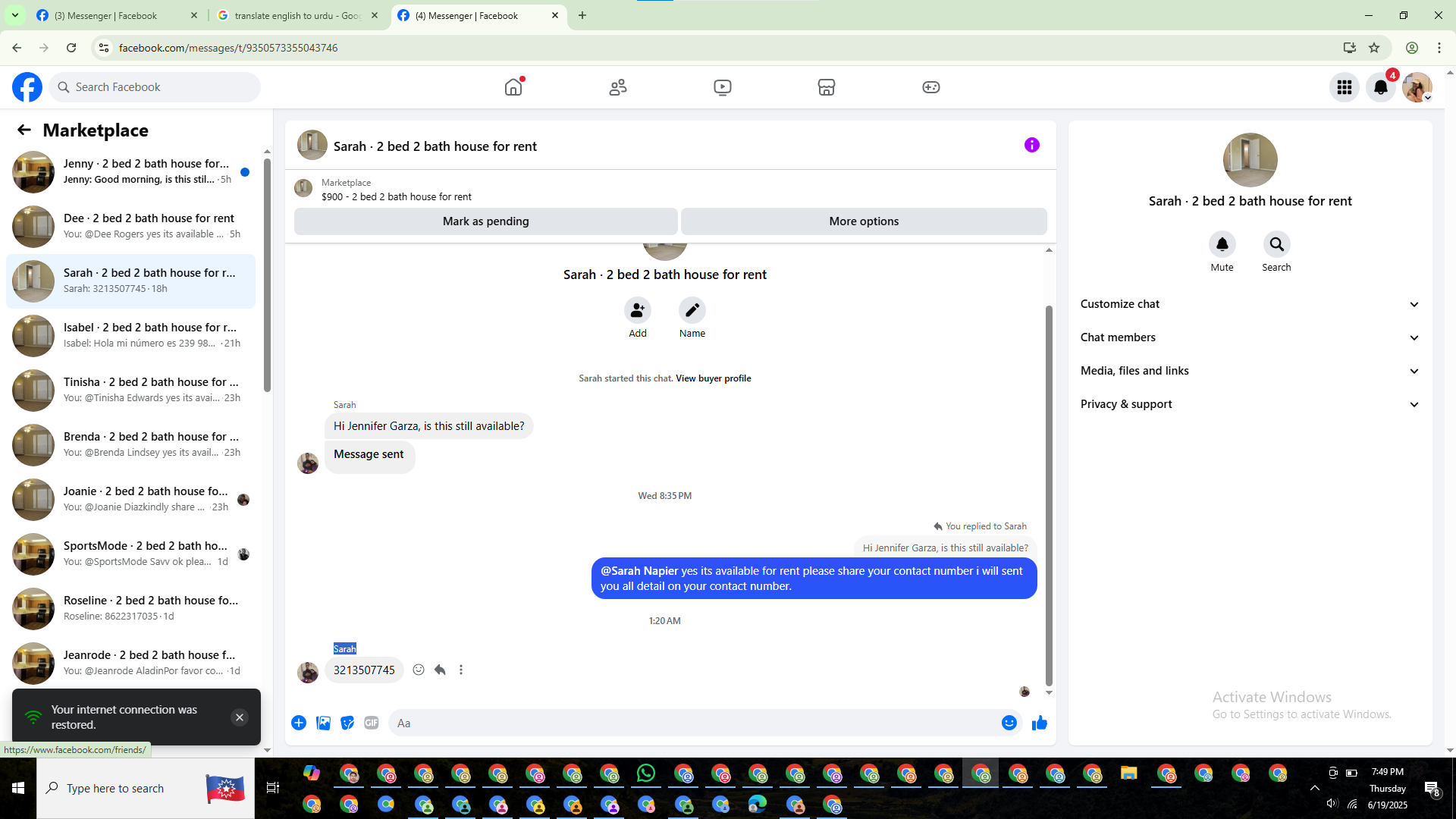Go back from Marketplace chats list
Screen dimensions: 1456x819
coord(24,130)
